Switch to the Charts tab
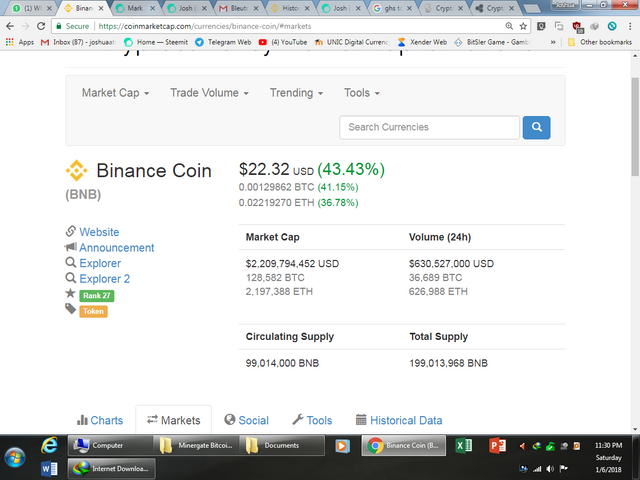The image size is (640, 480). [x=100, y=420]
